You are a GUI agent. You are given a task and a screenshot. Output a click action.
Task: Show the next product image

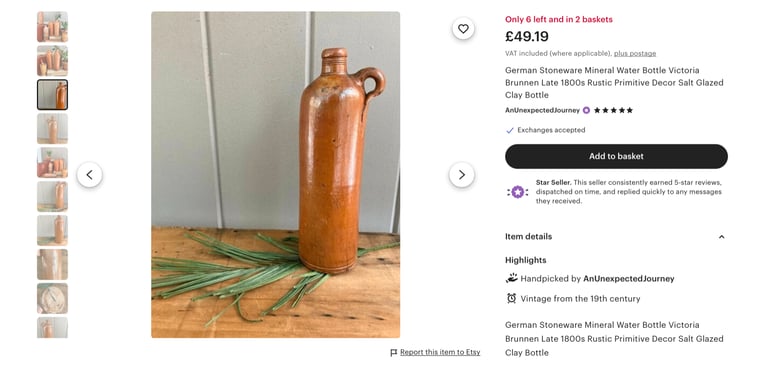[x=461, y=174]
